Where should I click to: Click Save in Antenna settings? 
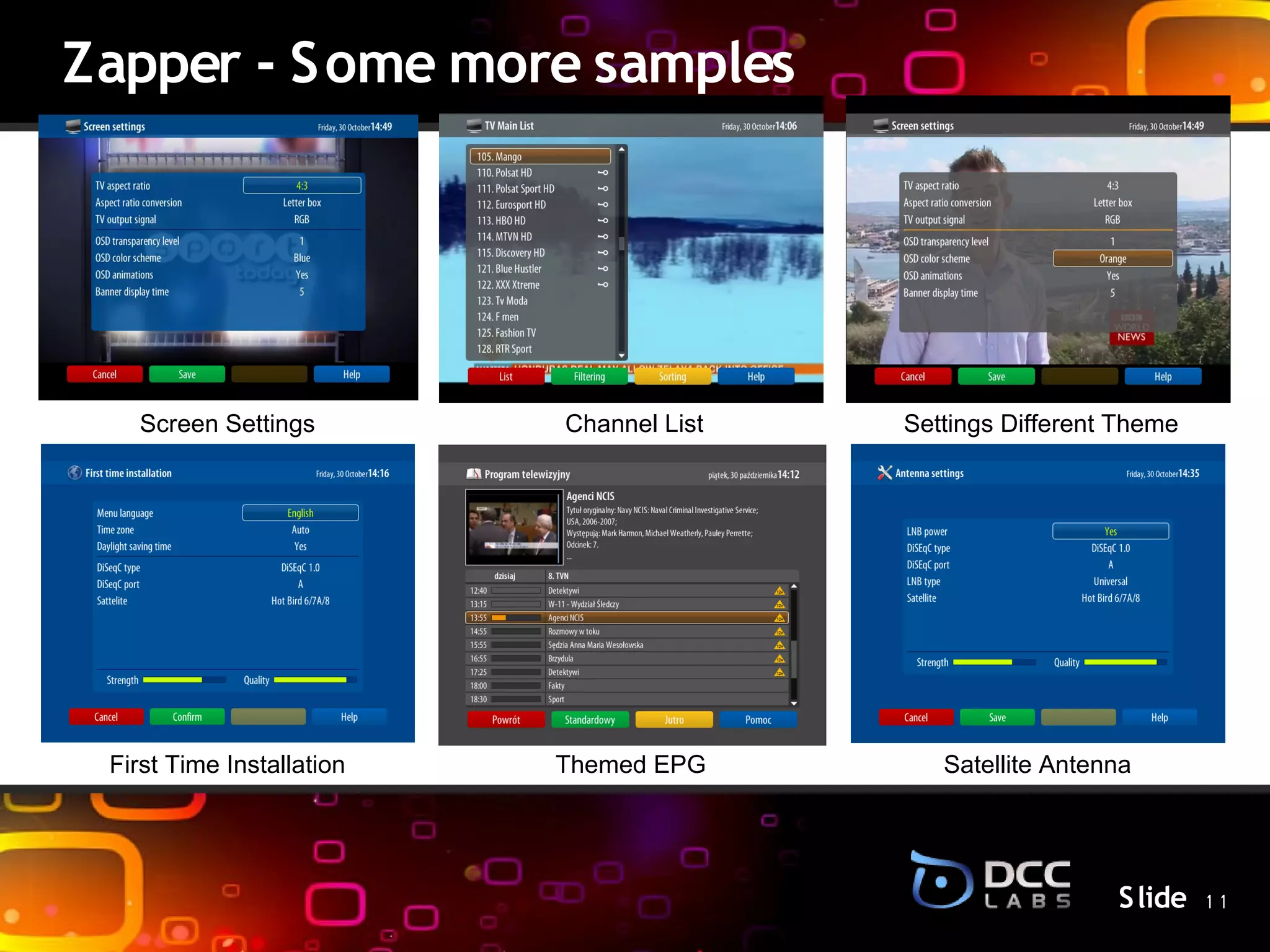point(997,718)
